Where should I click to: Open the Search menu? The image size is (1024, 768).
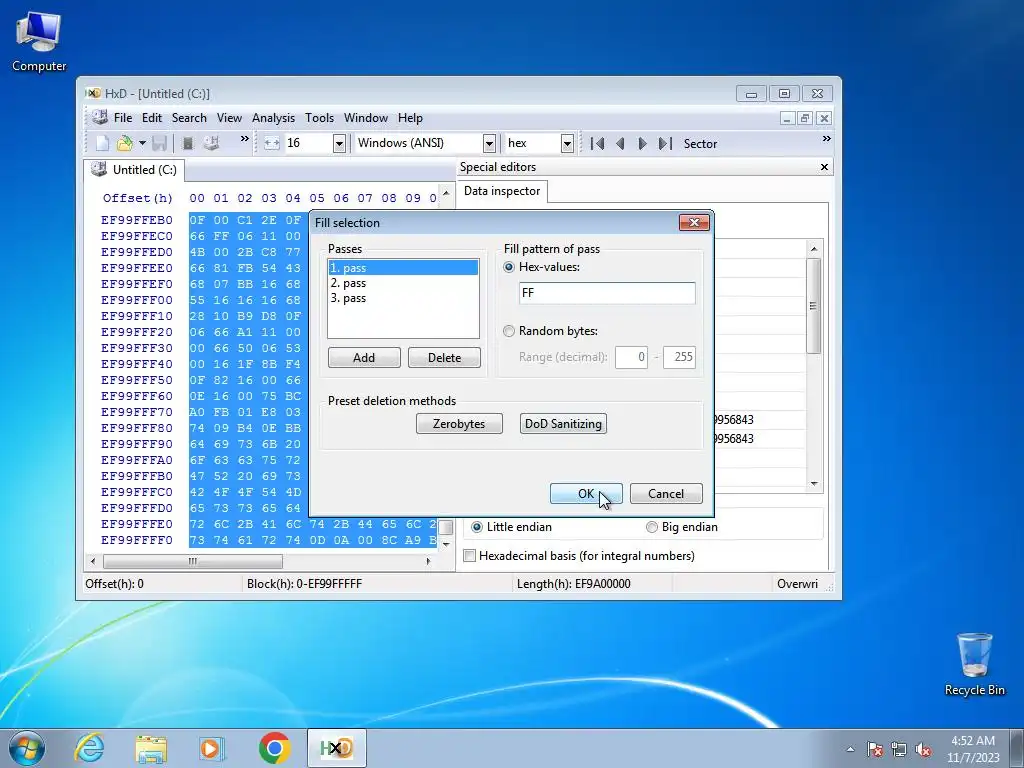tap(189, 118)
